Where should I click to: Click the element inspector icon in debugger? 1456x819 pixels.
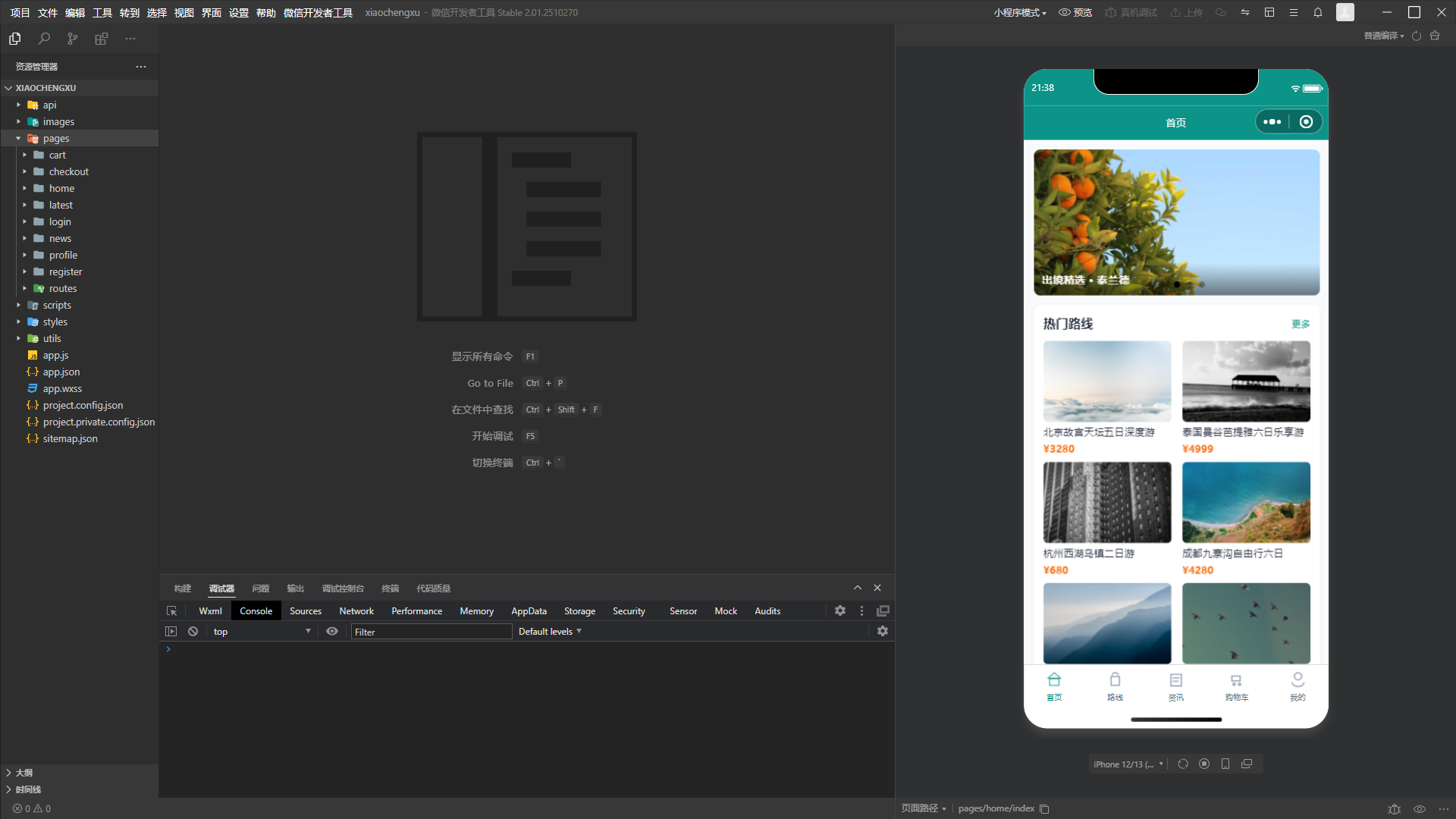coord(172,611)
